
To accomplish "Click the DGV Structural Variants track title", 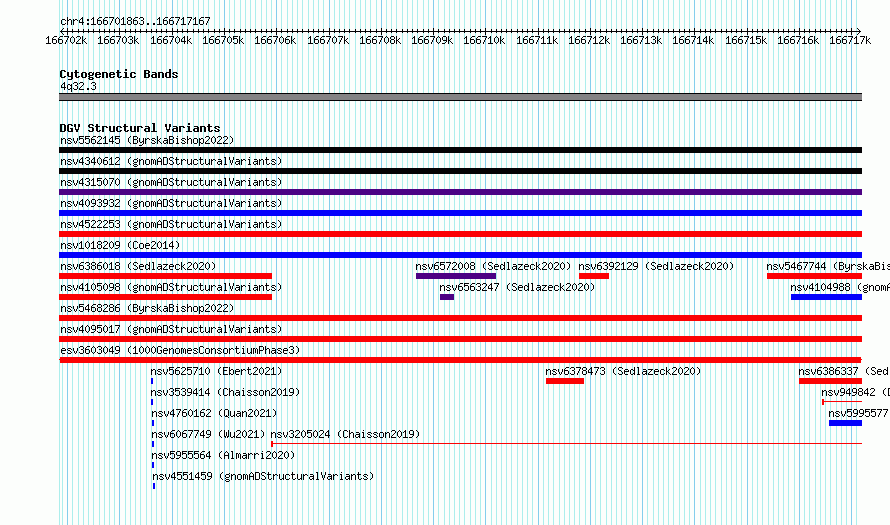I will [140, 128].
